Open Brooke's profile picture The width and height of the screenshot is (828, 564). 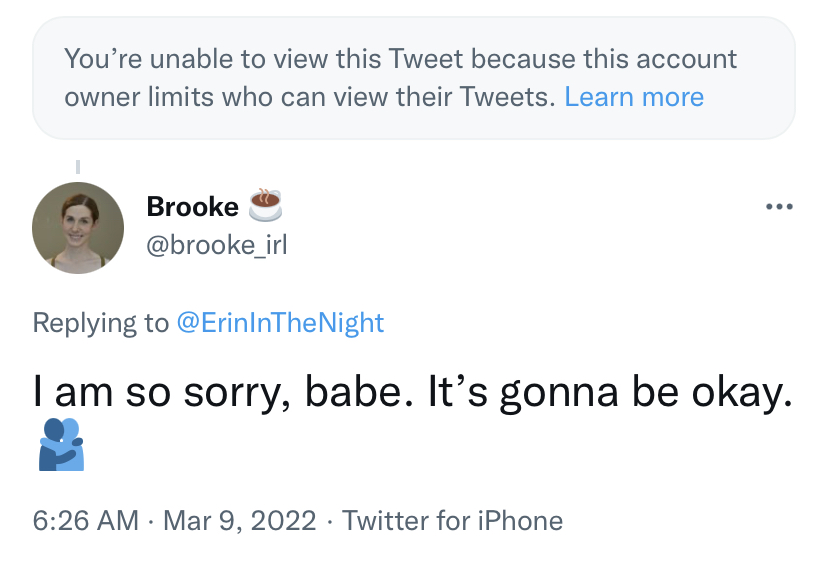(78, 228)
